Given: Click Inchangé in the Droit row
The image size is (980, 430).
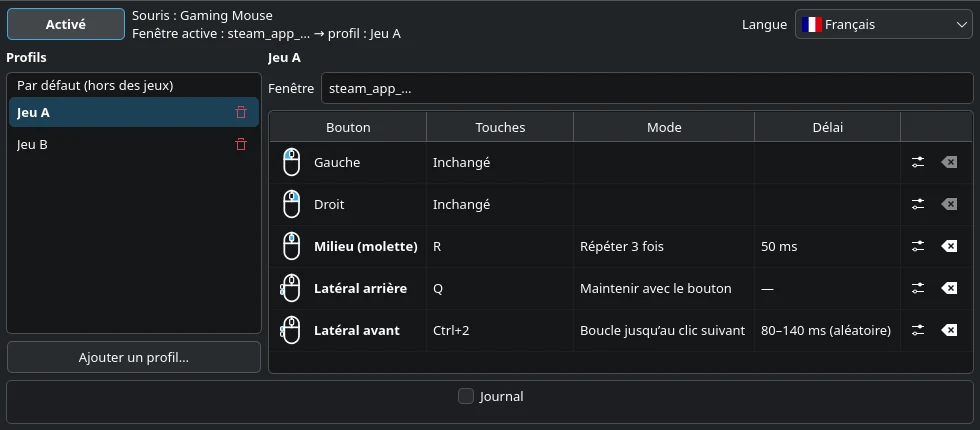Looking at the screenshot, I should pyautogui.click(x=461, y=204).
